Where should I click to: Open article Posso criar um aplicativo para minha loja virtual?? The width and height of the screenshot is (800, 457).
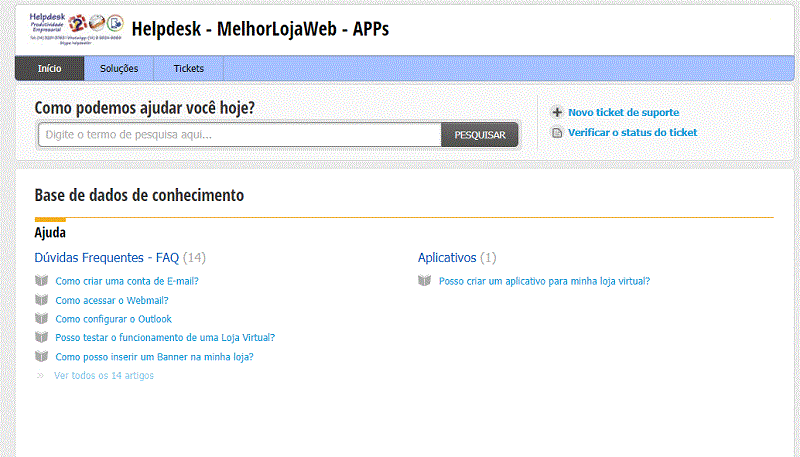tap(544, 281)
